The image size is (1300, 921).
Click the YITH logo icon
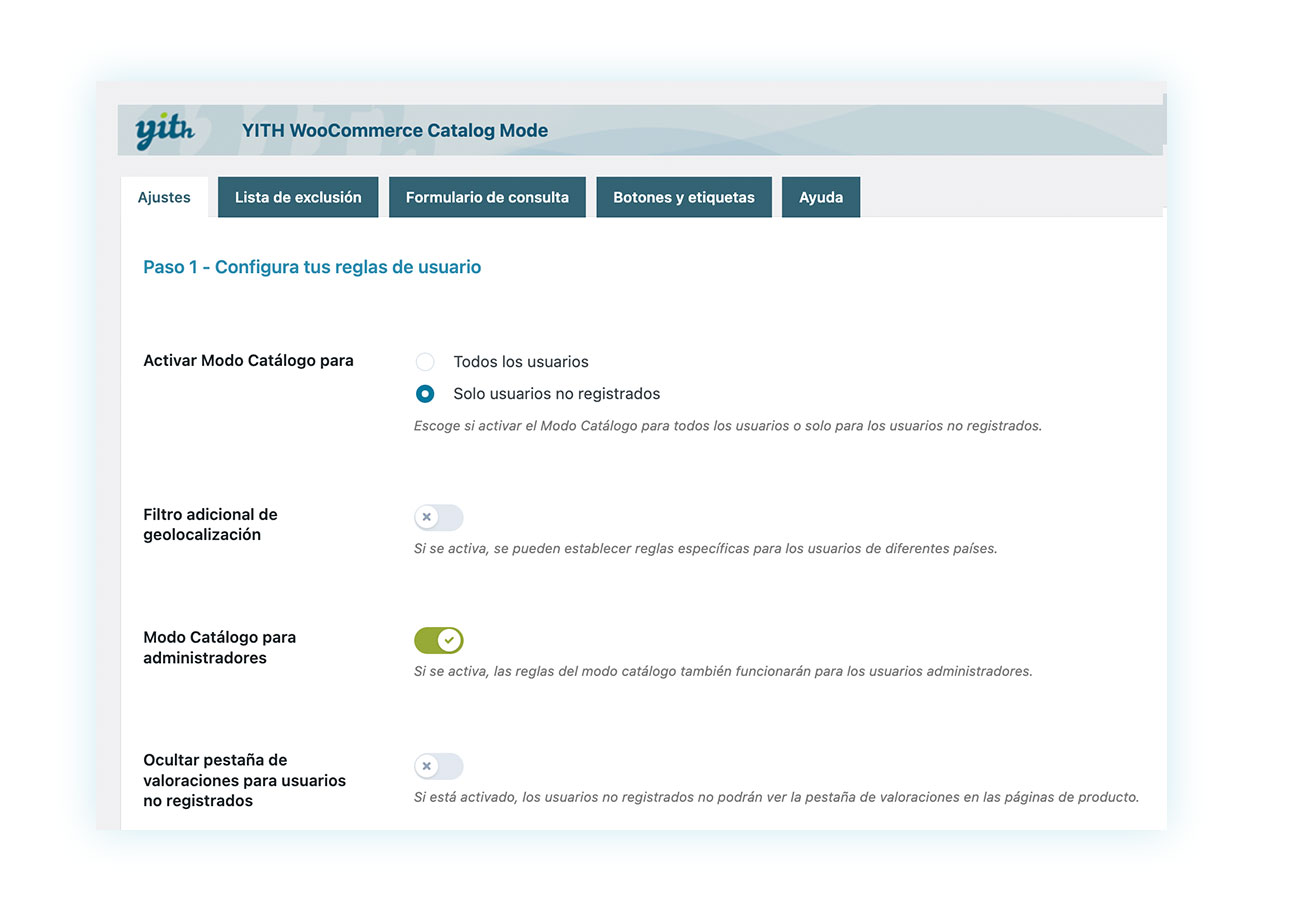pyautogui.click(x=164, y=131)
